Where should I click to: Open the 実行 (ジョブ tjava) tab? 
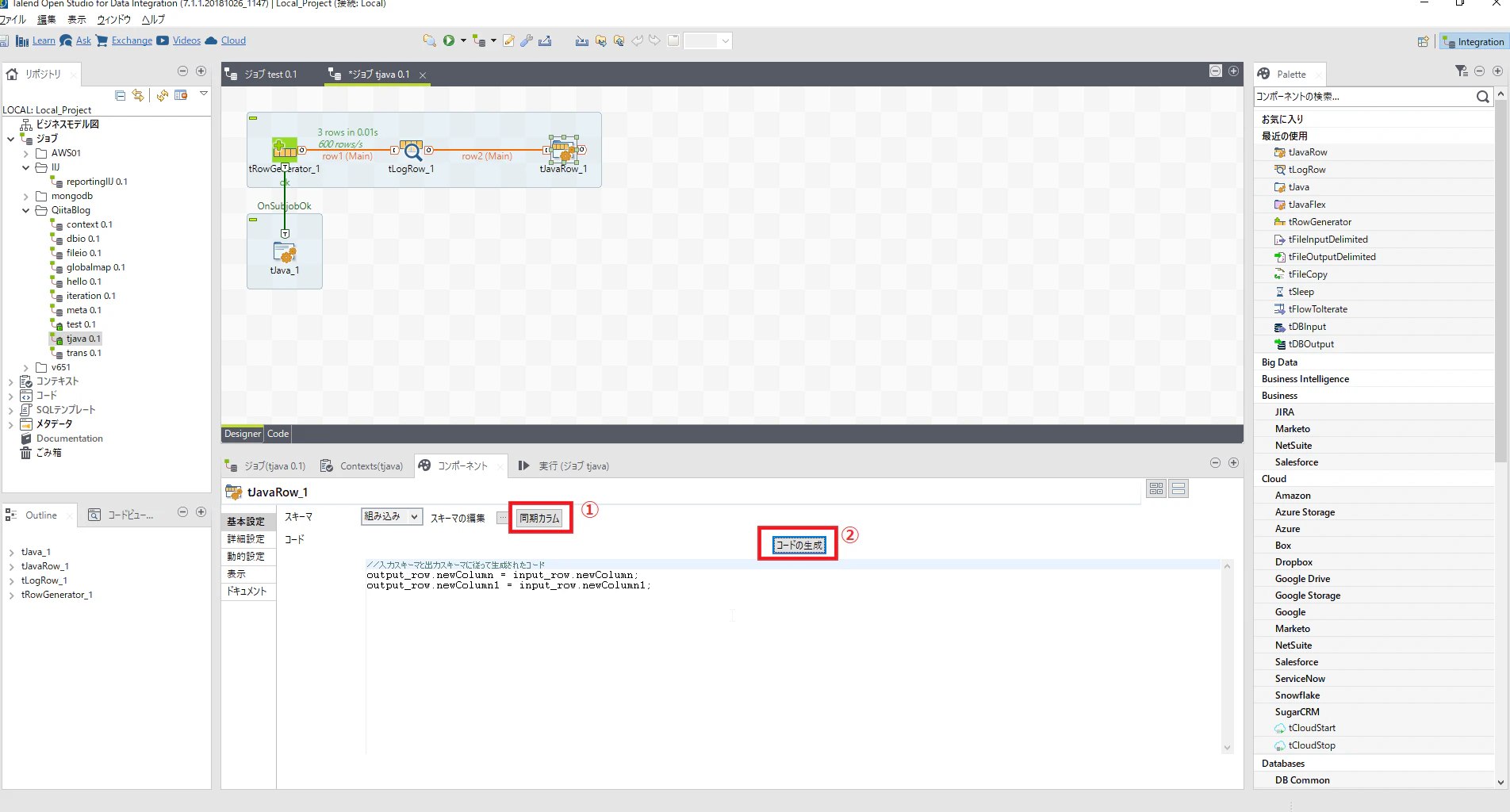(564, 466)
